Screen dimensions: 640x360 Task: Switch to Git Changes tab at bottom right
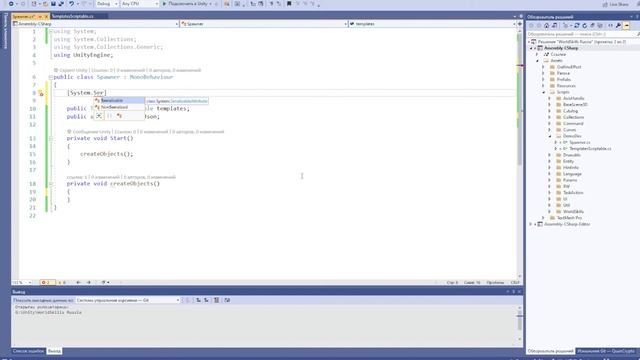tap(606, 351)
